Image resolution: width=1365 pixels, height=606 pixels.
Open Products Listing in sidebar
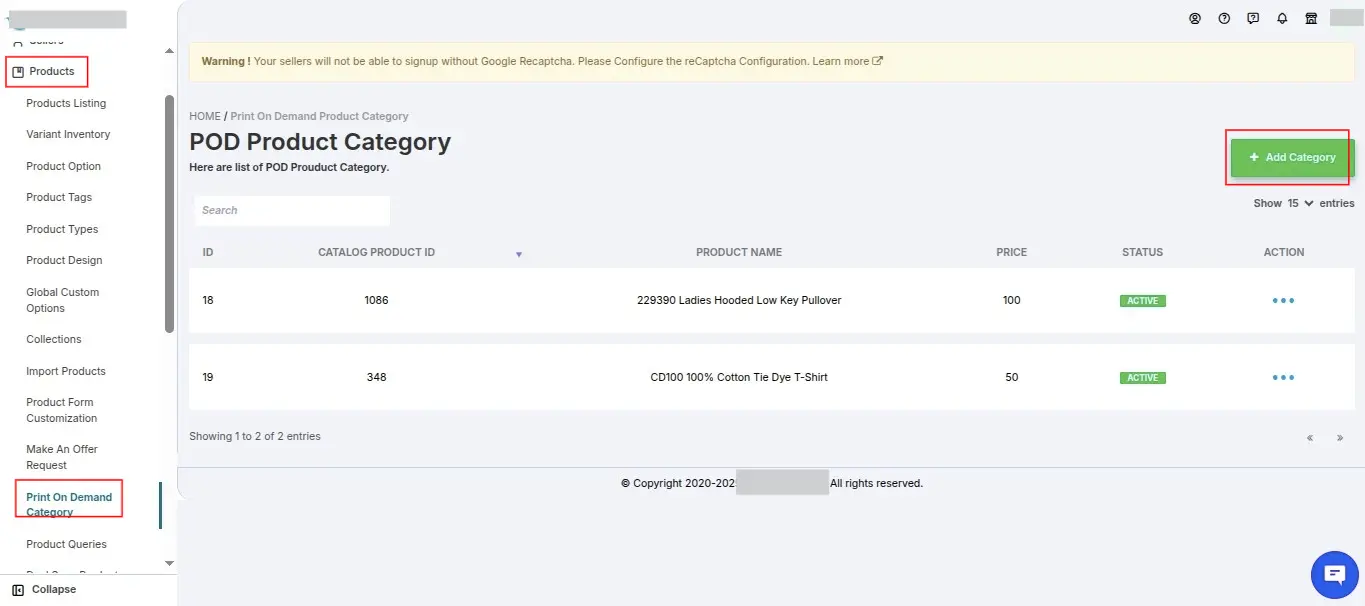(x=66, y=103)
